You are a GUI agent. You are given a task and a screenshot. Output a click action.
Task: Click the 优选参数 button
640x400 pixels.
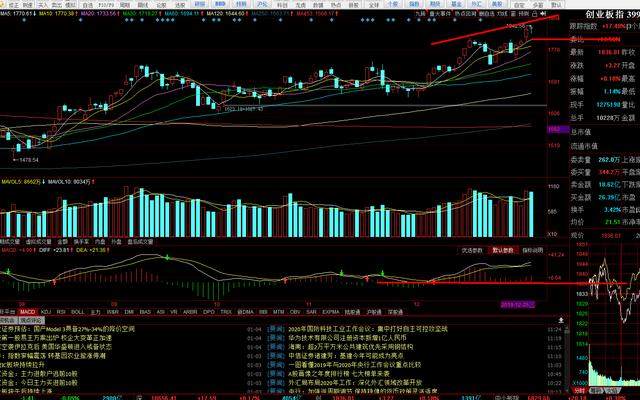471,250
